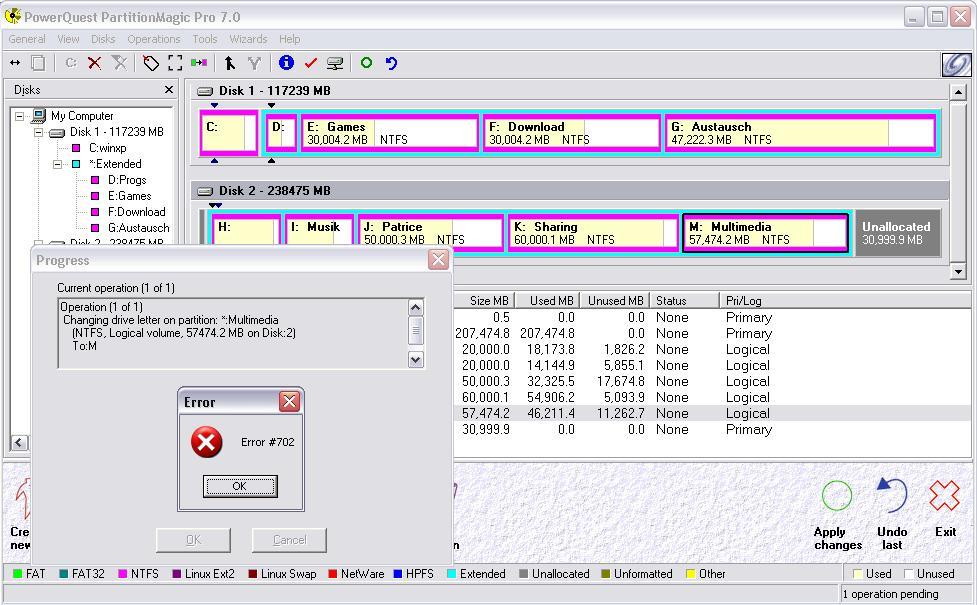Collapse the *:Extended tree node
977x605 pixels.
coord(57,164)
